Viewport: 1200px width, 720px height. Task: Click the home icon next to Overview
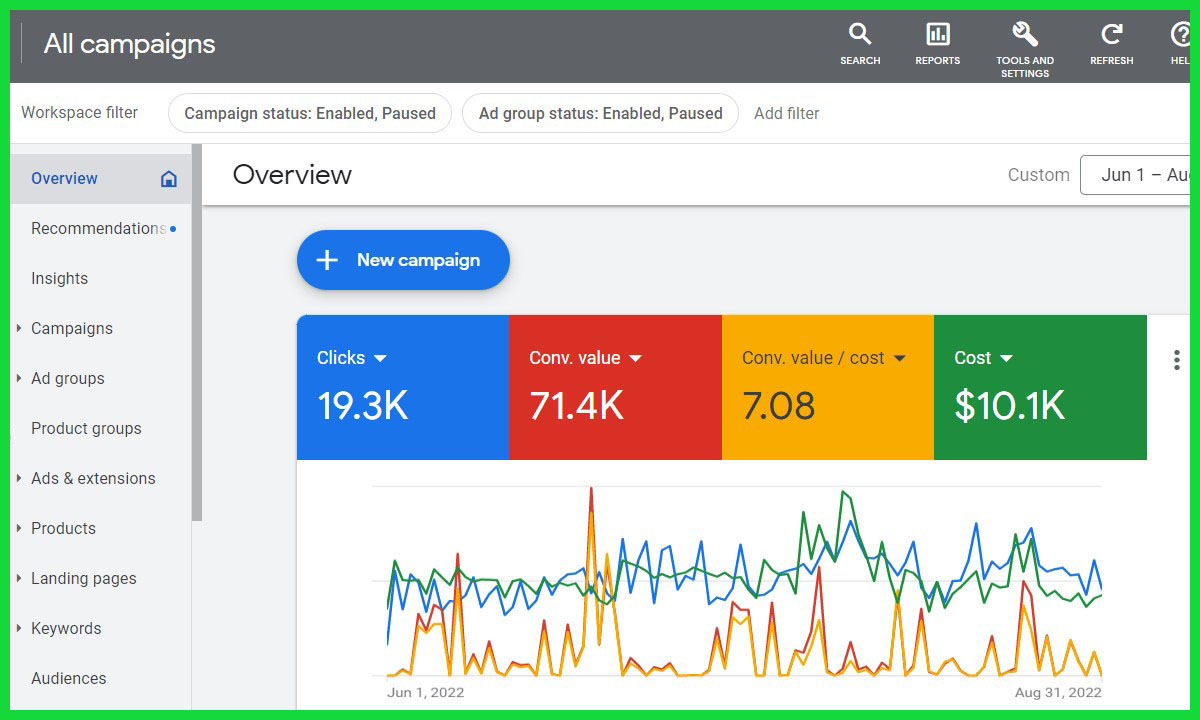tap(168, 177)
